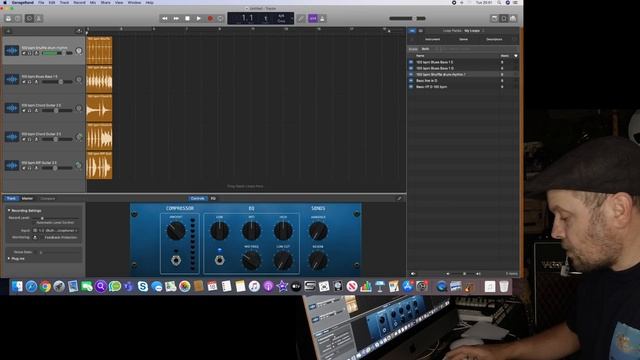The width and height of the screenshot is (640, 360).
Task: Adjust loop preview volume slider
Action: tap(464, 273)
